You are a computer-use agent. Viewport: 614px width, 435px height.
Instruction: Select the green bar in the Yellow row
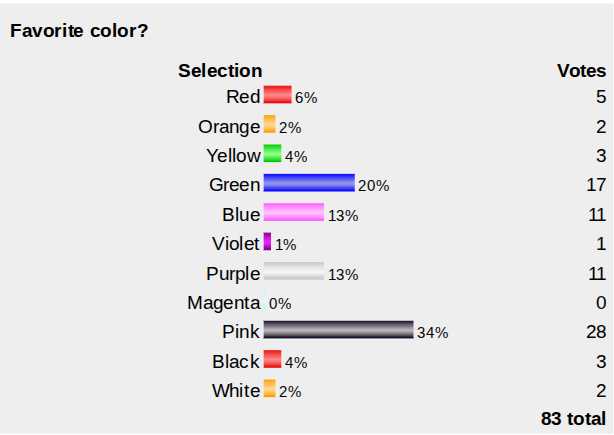[x=272, y=154]
